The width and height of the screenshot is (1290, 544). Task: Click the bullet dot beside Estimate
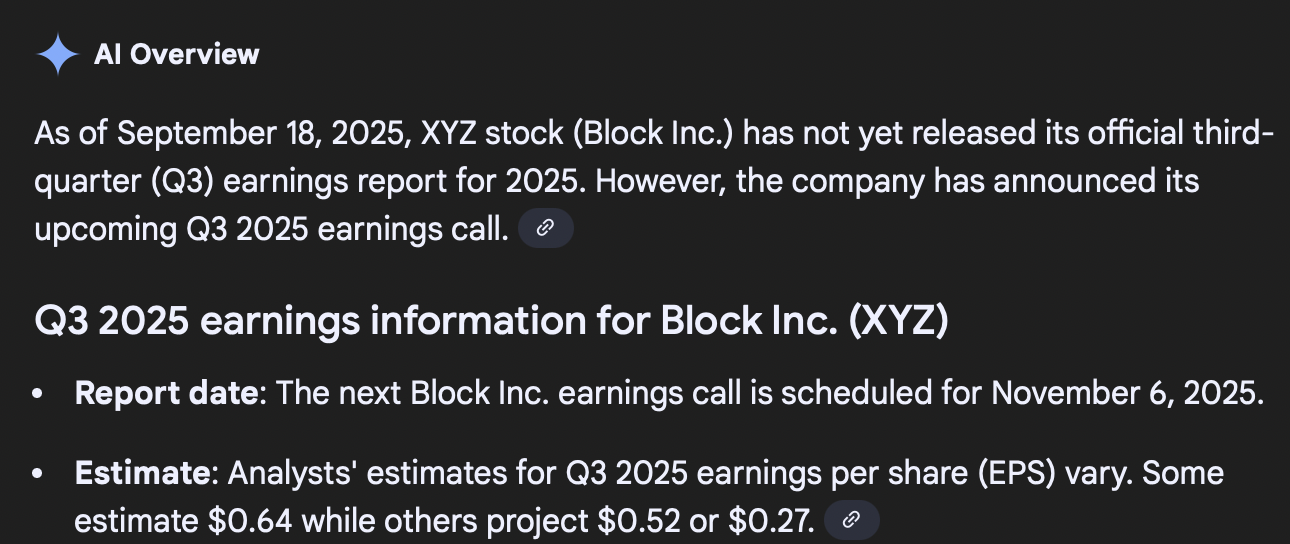click(x=38, y=474)
